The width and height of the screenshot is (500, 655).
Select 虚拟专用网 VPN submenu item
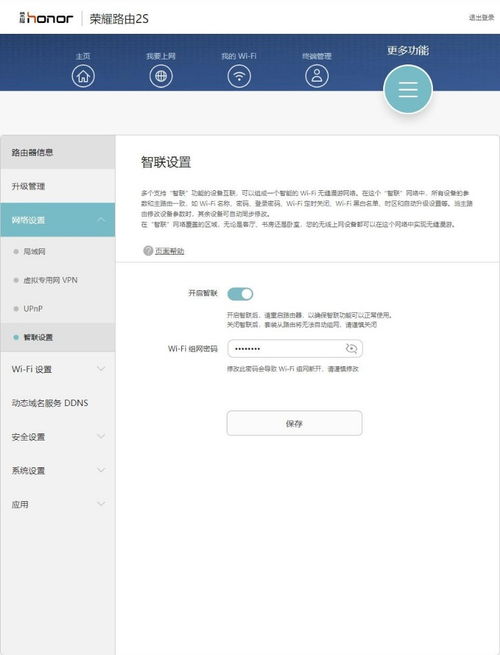click(x=58, y=280)
